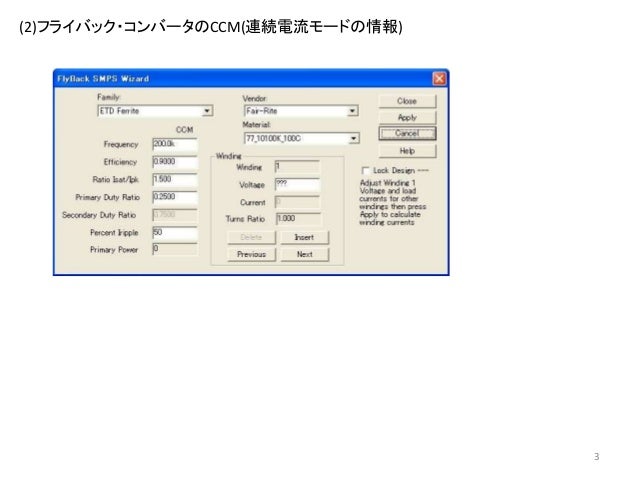Click the Insert winding button
The width and height of the screenshot is (638, 479).
point(304,237)
